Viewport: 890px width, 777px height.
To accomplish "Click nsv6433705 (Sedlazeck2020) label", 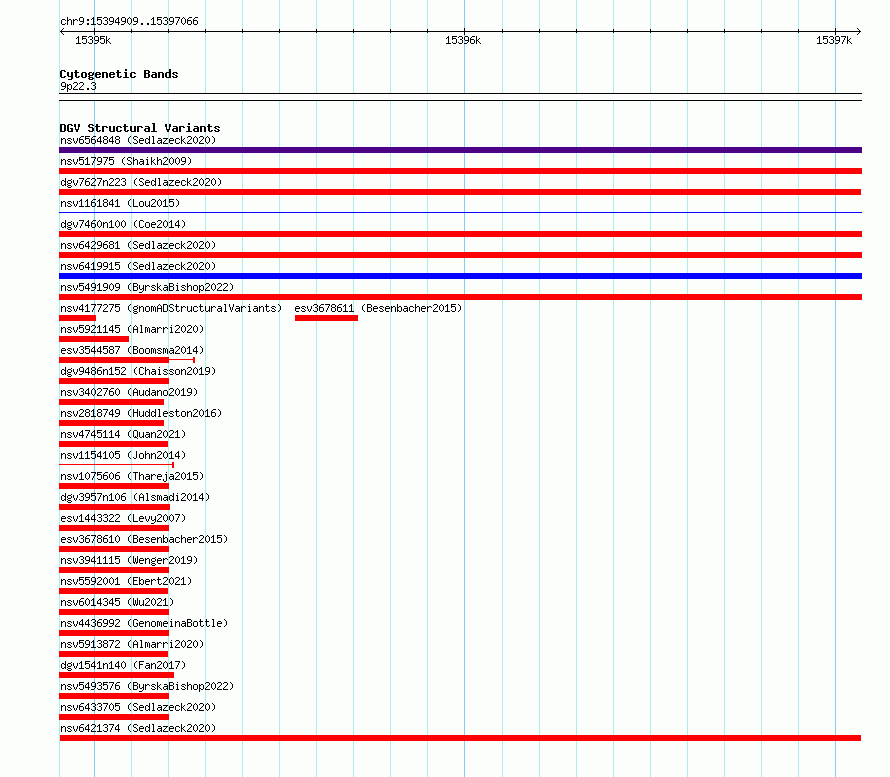I will tap(138, 707).
